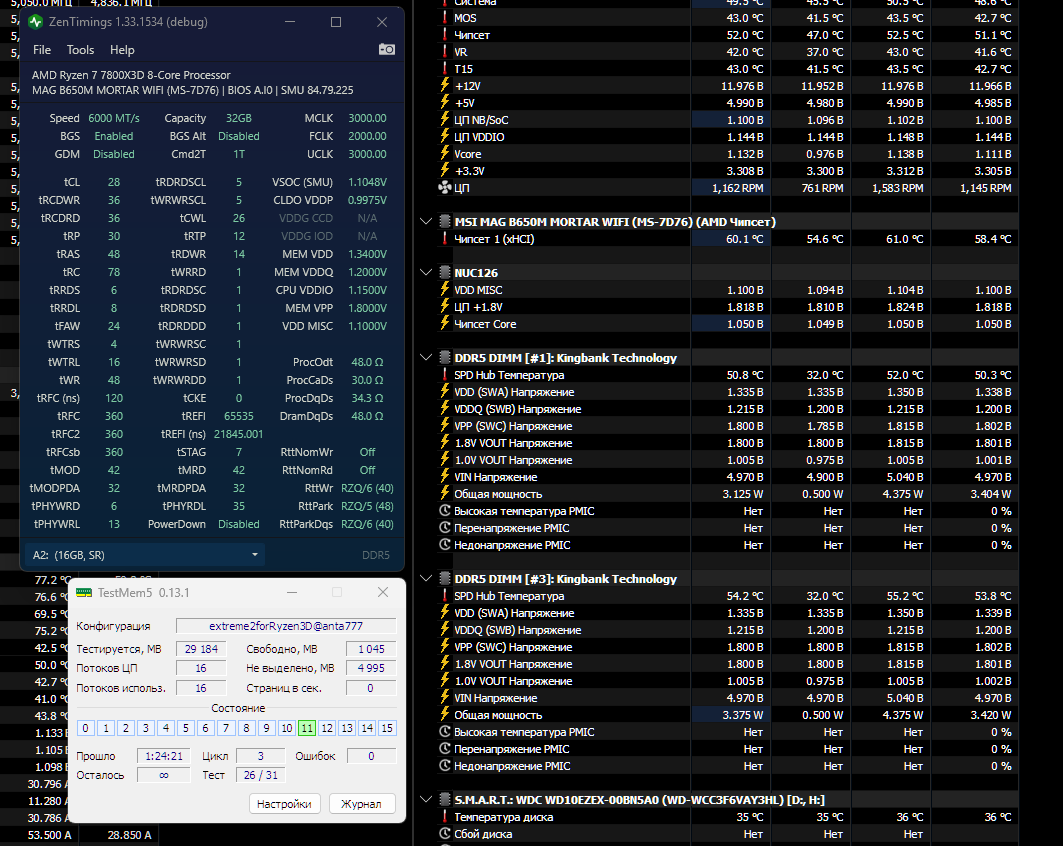Image resolution: width=1063 pixels, height=846 pixels.
Task: Click the lightning icon next to +5V
Action: [445, 102]
